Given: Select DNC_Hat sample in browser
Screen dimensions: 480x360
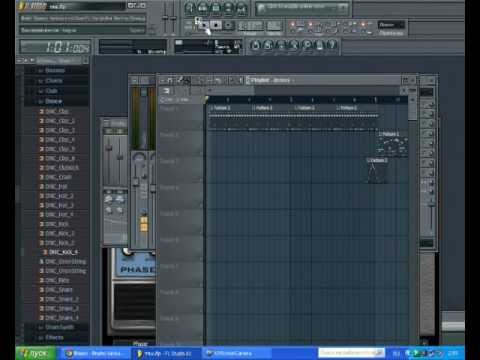Looking at the screenshot, I should [x=56, y=187].
